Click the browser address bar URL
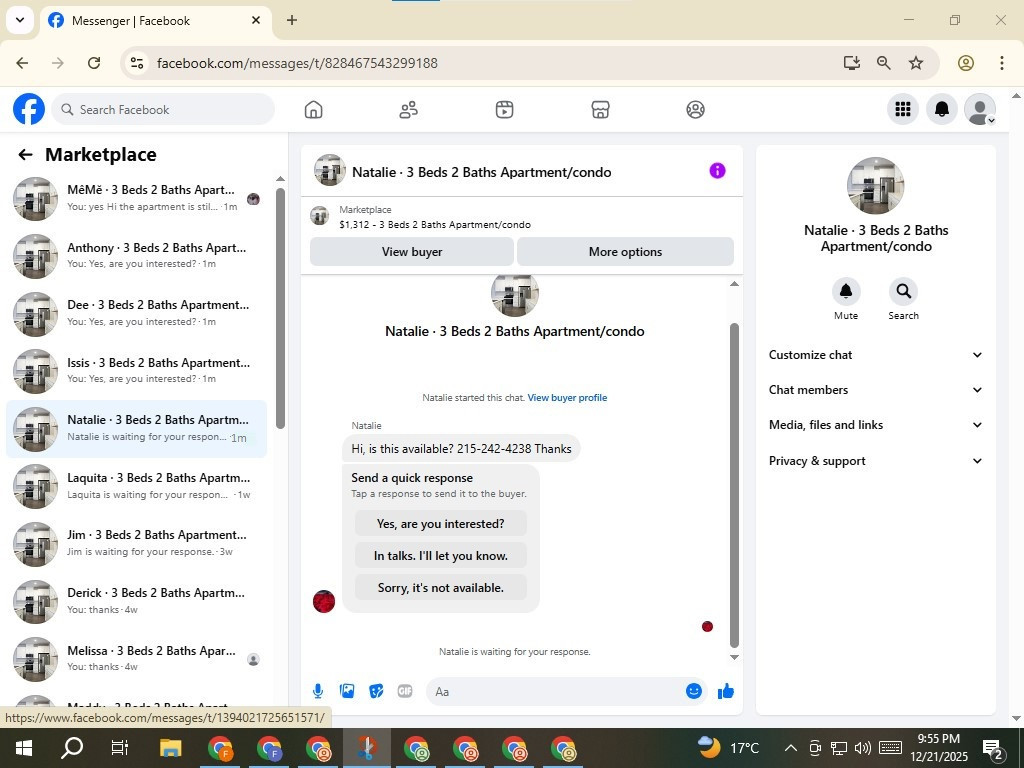Screen dimensions: 1024x768 297,63
